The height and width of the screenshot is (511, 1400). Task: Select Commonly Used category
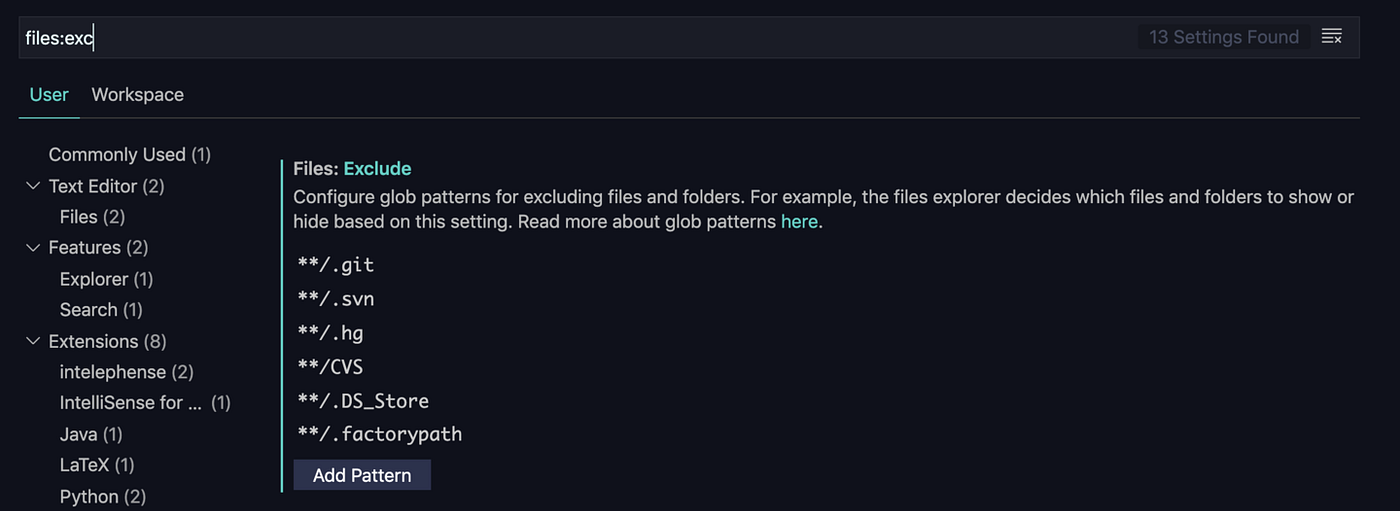(130, 154)
